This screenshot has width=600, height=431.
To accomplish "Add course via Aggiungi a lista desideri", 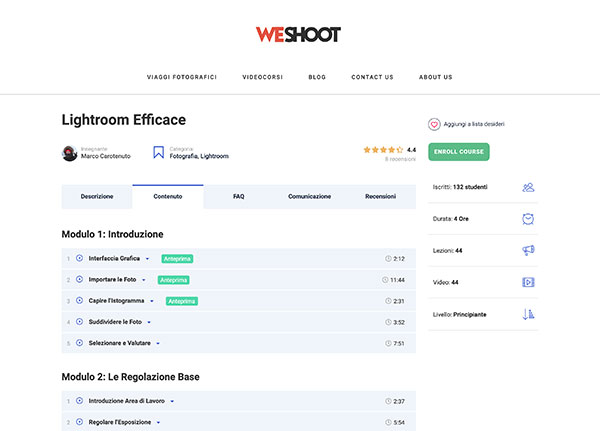I will click(474, 124).
